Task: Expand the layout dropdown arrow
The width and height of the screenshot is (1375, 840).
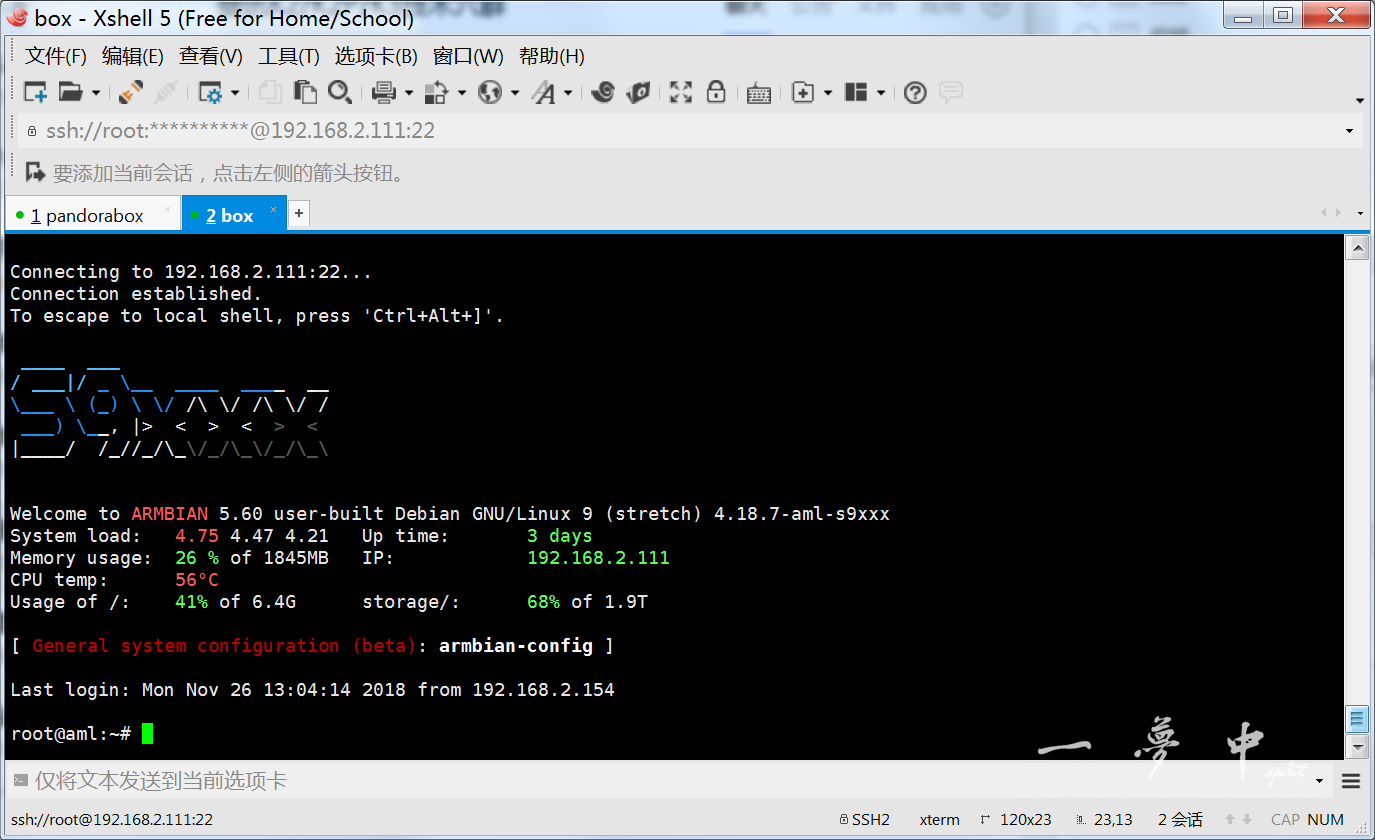Action: (x=881, y=93)
